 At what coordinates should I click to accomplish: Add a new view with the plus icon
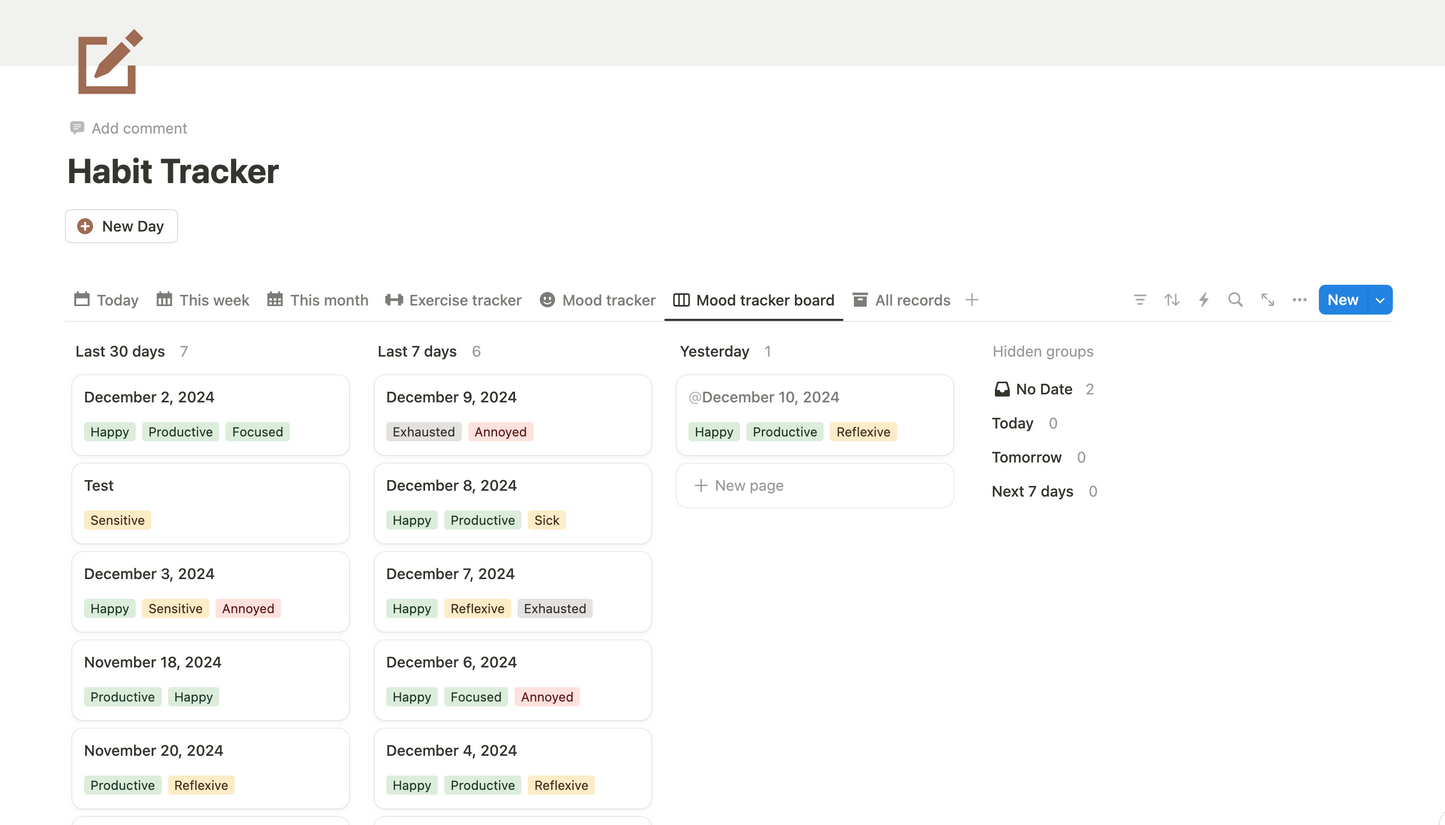[x=971, y=299]
